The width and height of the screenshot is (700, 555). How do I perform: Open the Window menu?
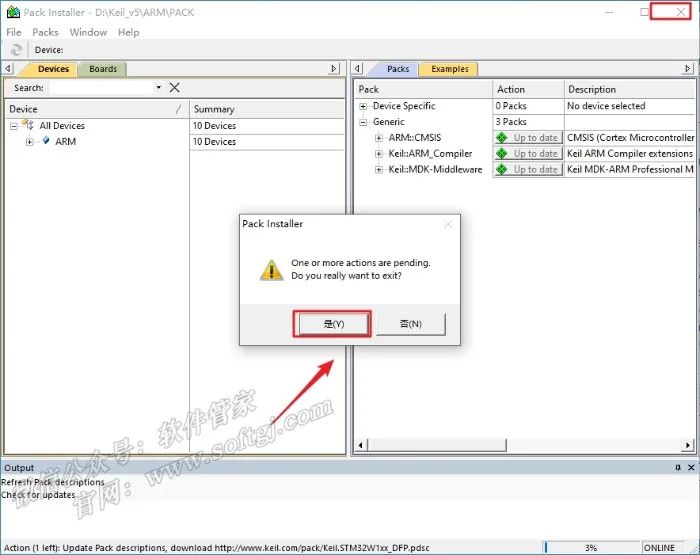pyautogui.click(x=88, y=32)
